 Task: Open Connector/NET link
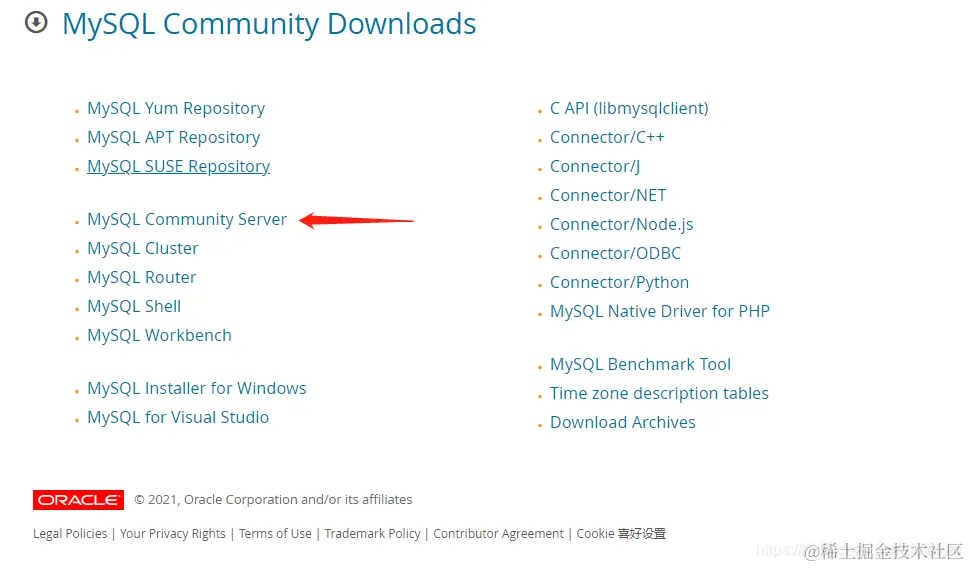point(608,196)
